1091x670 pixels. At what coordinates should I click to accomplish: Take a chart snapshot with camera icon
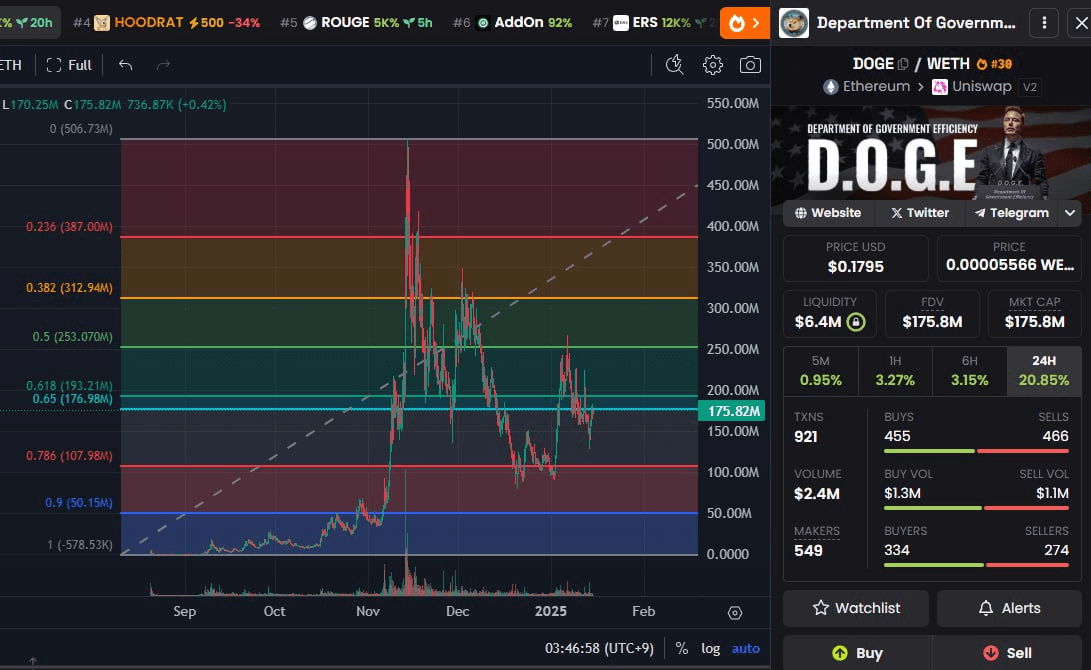pyautogui.click(x=750, y=65)
